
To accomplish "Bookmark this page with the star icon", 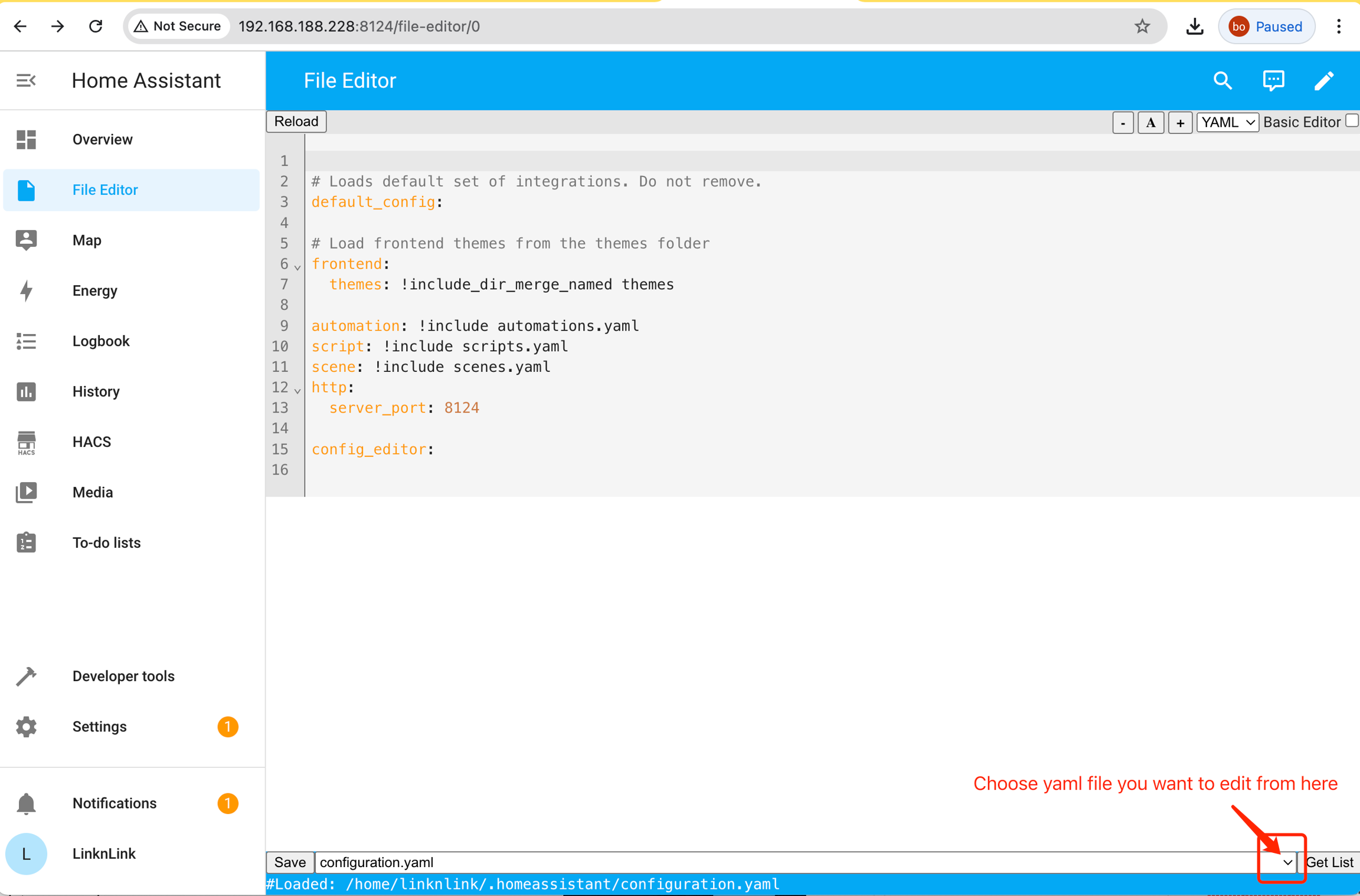I will pyautogui.click(x=1142, y=27).
